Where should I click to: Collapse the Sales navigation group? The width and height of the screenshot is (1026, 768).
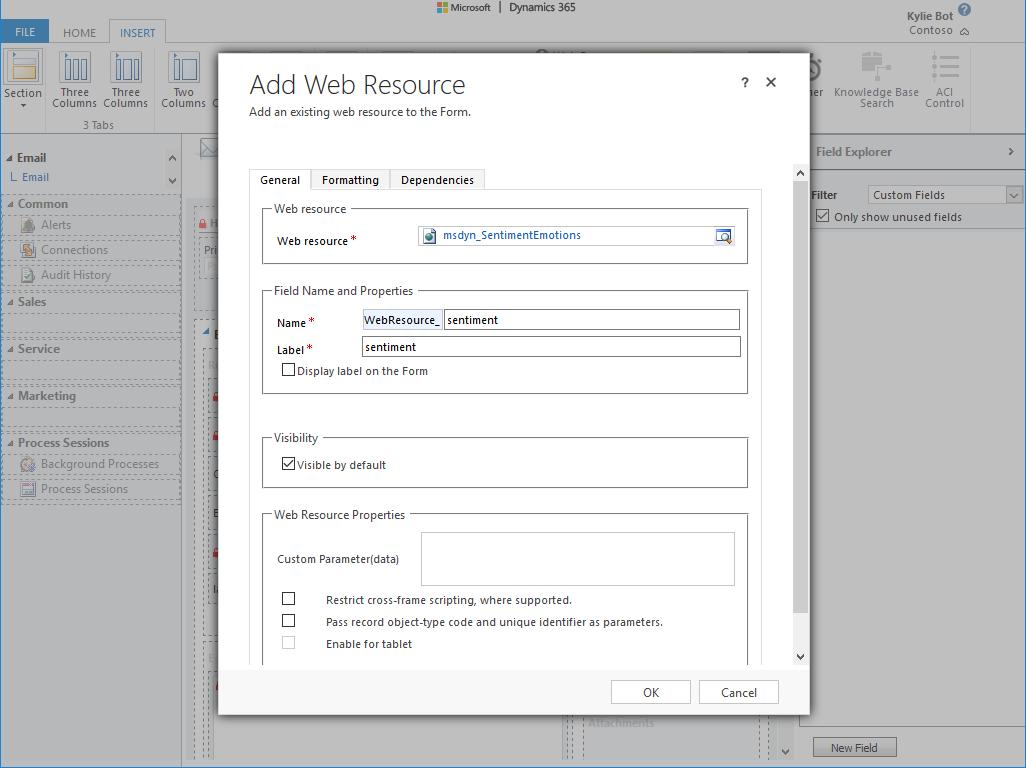(x=10, y=302)
